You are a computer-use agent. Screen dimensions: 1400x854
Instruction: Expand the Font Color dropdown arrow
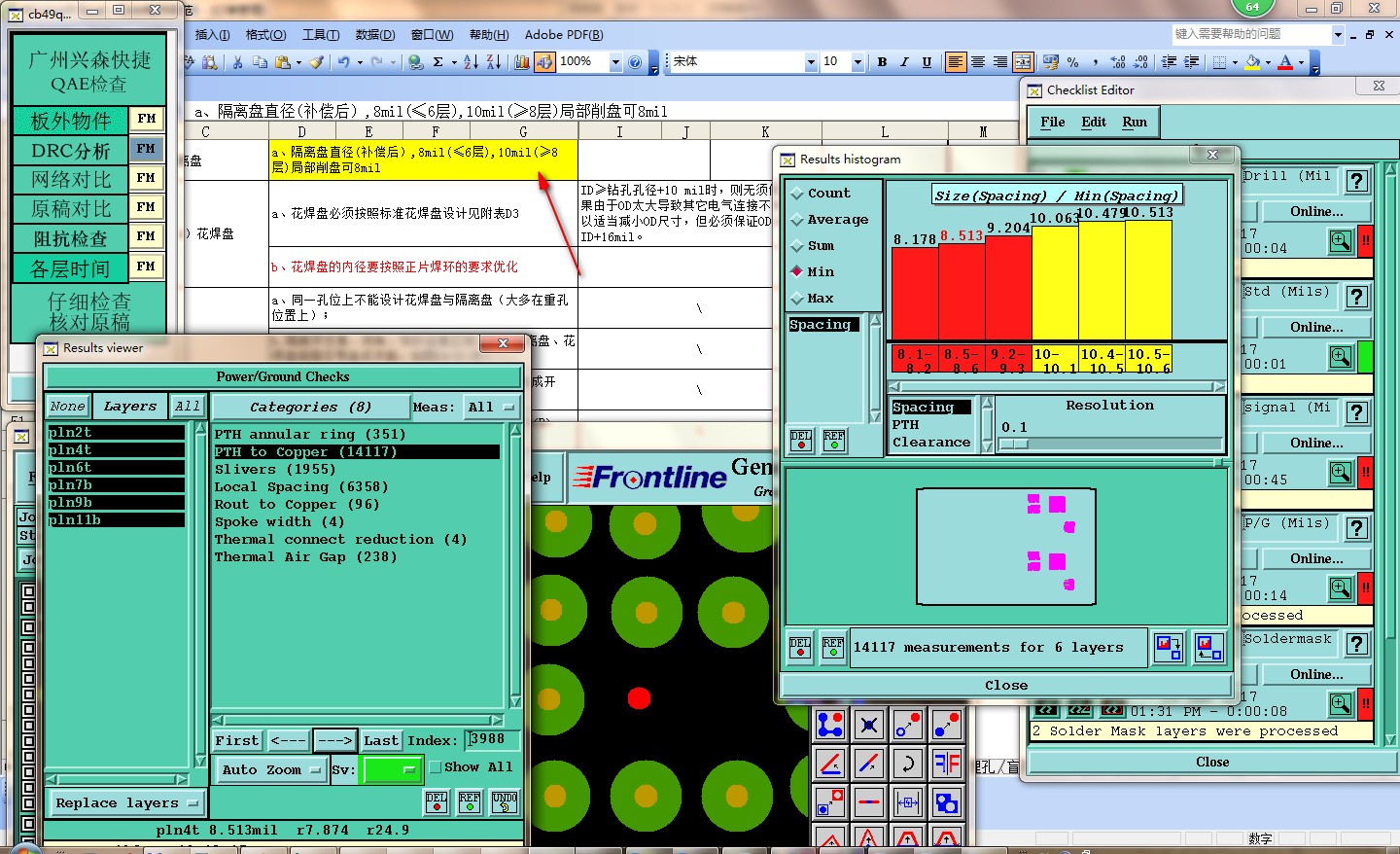tap(1301, 61)
